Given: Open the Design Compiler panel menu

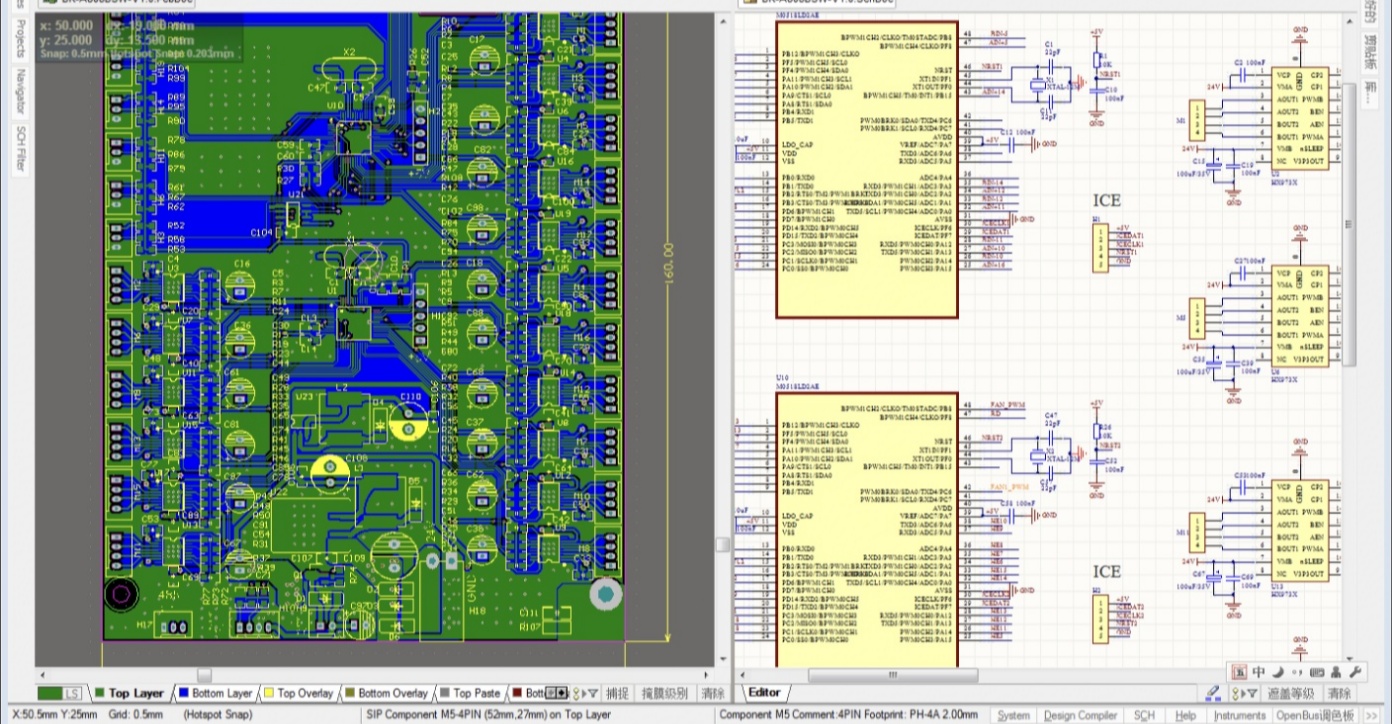Looking at the screenshot, I should click(1079, 715).
